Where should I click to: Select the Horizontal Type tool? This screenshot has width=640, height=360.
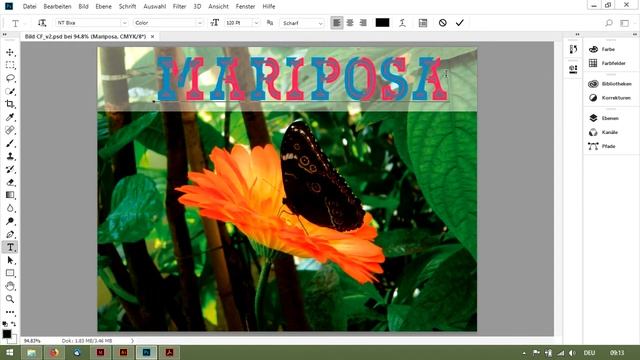coord(10,247)
